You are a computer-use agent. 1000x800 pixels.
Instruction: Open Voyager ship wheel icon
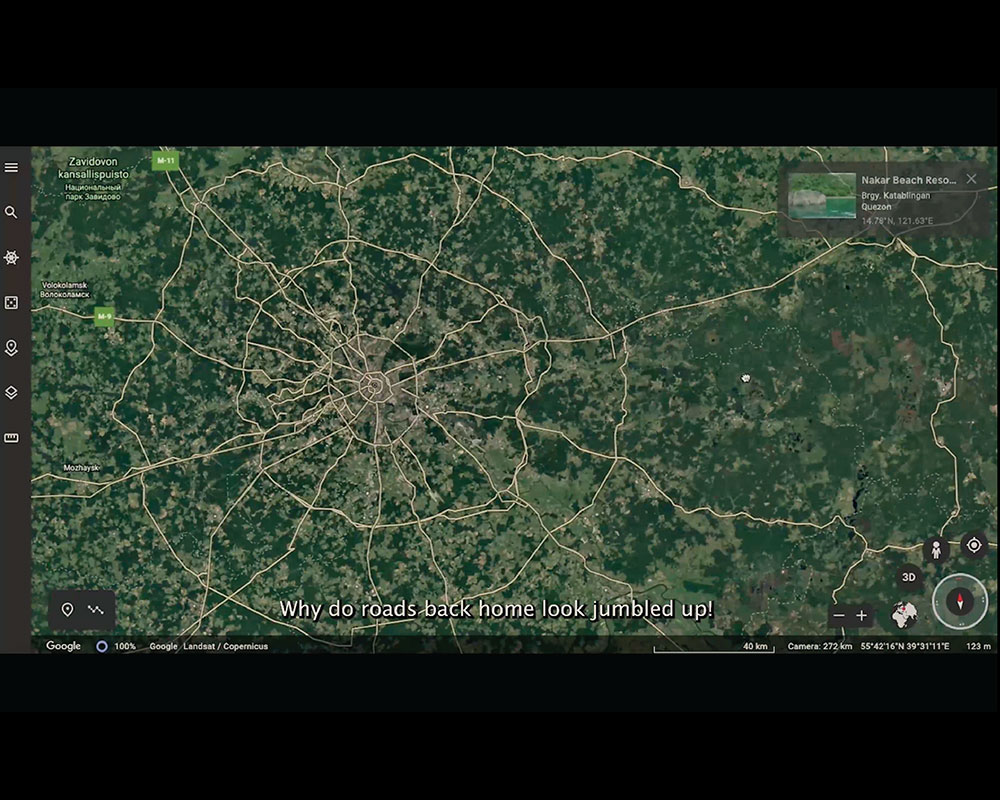[11, 258]
